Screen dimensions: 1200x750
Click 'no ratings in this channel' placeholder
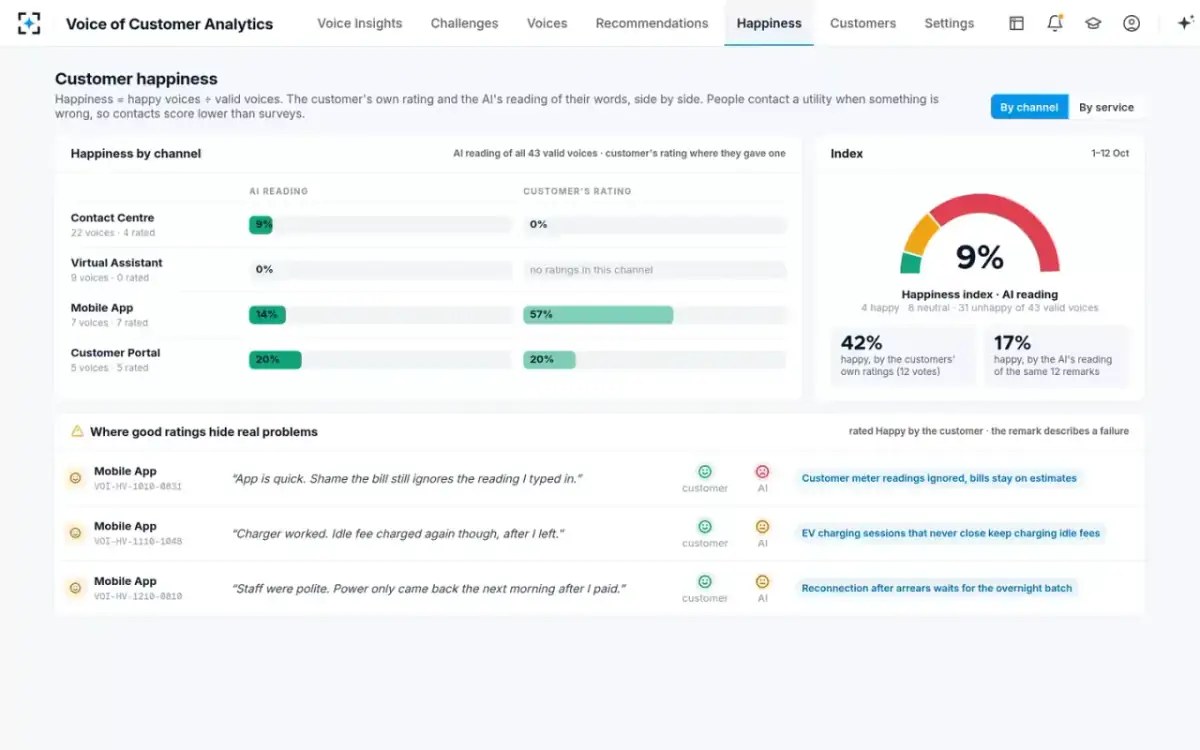[591, 270]
